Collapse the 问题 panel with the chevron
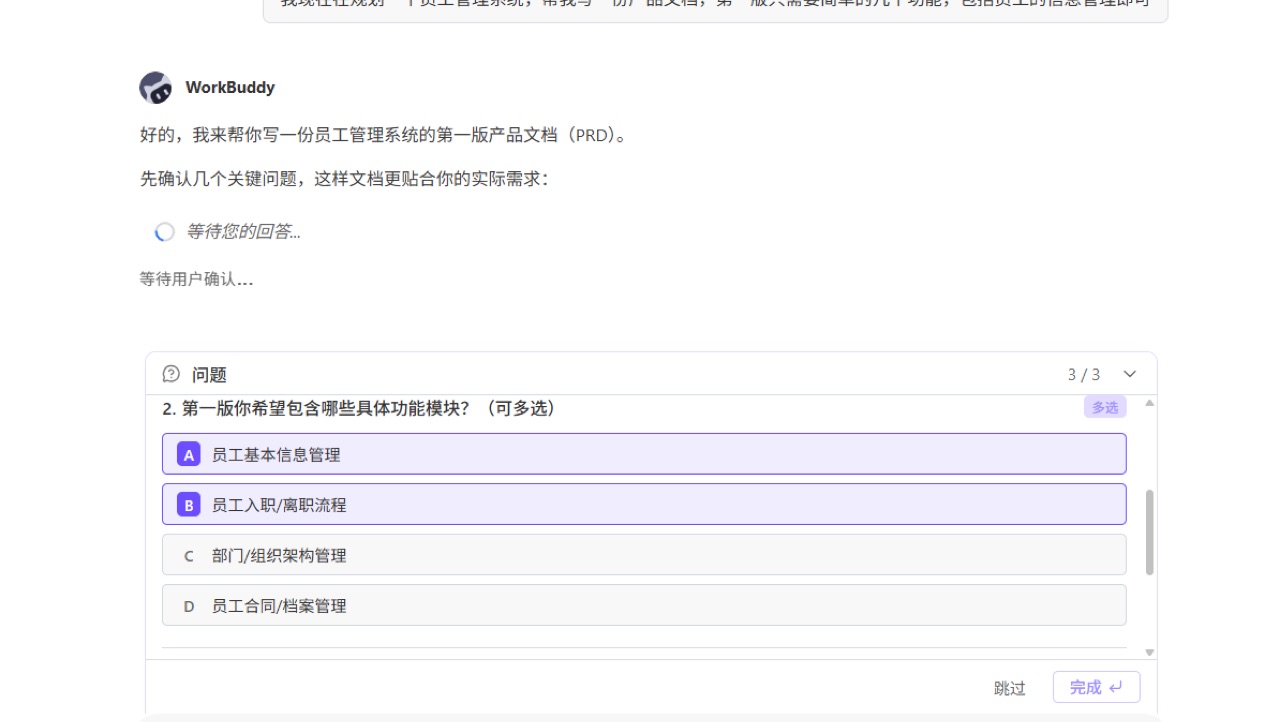This screenshot has width=1280, height=722. click(1130, 374)
